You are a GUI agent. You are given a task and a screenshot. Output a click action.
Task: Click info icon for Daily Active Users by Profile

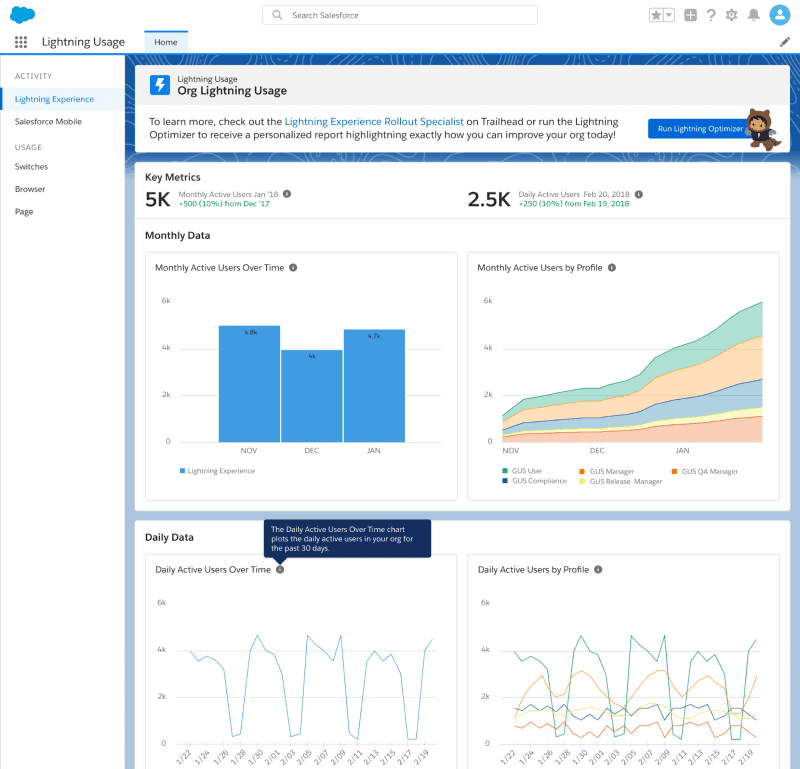click(598, 569)
